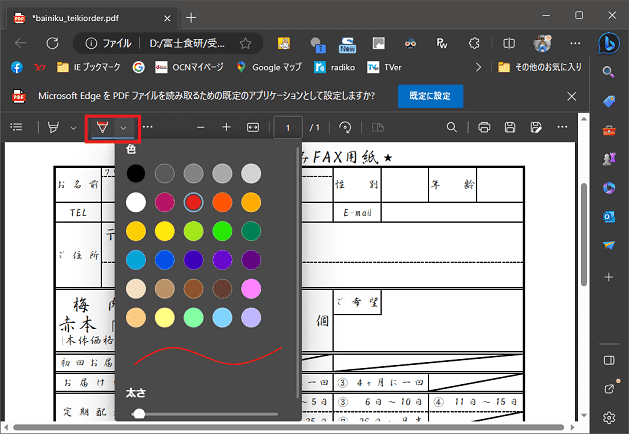Click the page number input field
629x434 pixels.
pos(289,127)
